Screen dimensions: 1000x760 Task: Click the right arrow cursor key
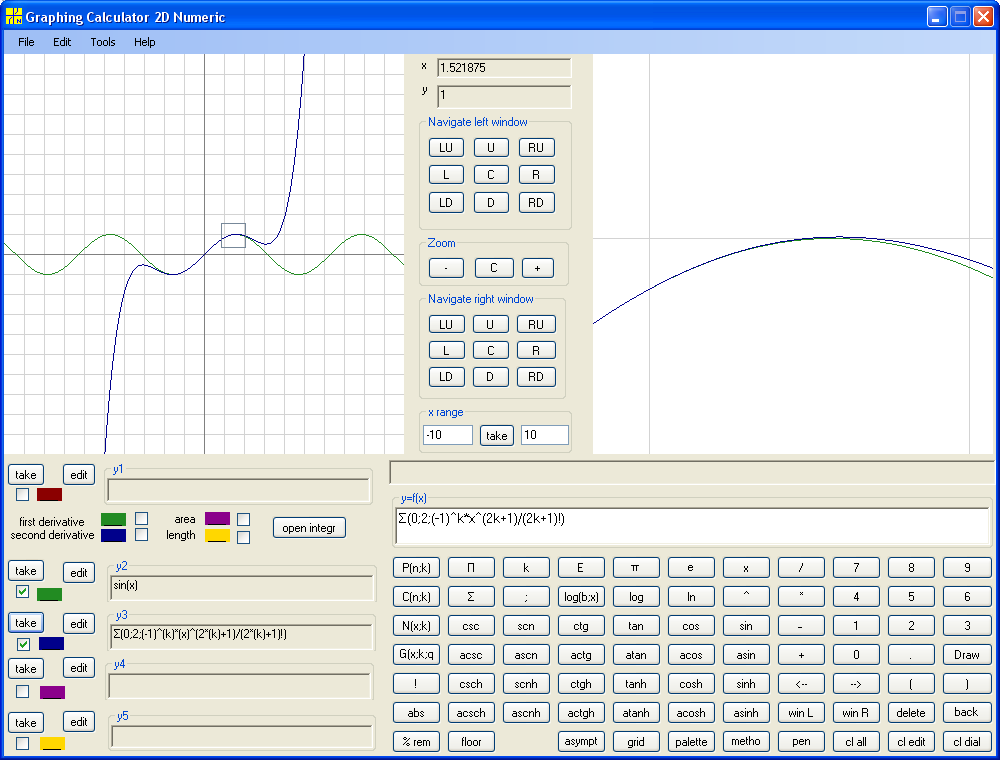point(856,684)
